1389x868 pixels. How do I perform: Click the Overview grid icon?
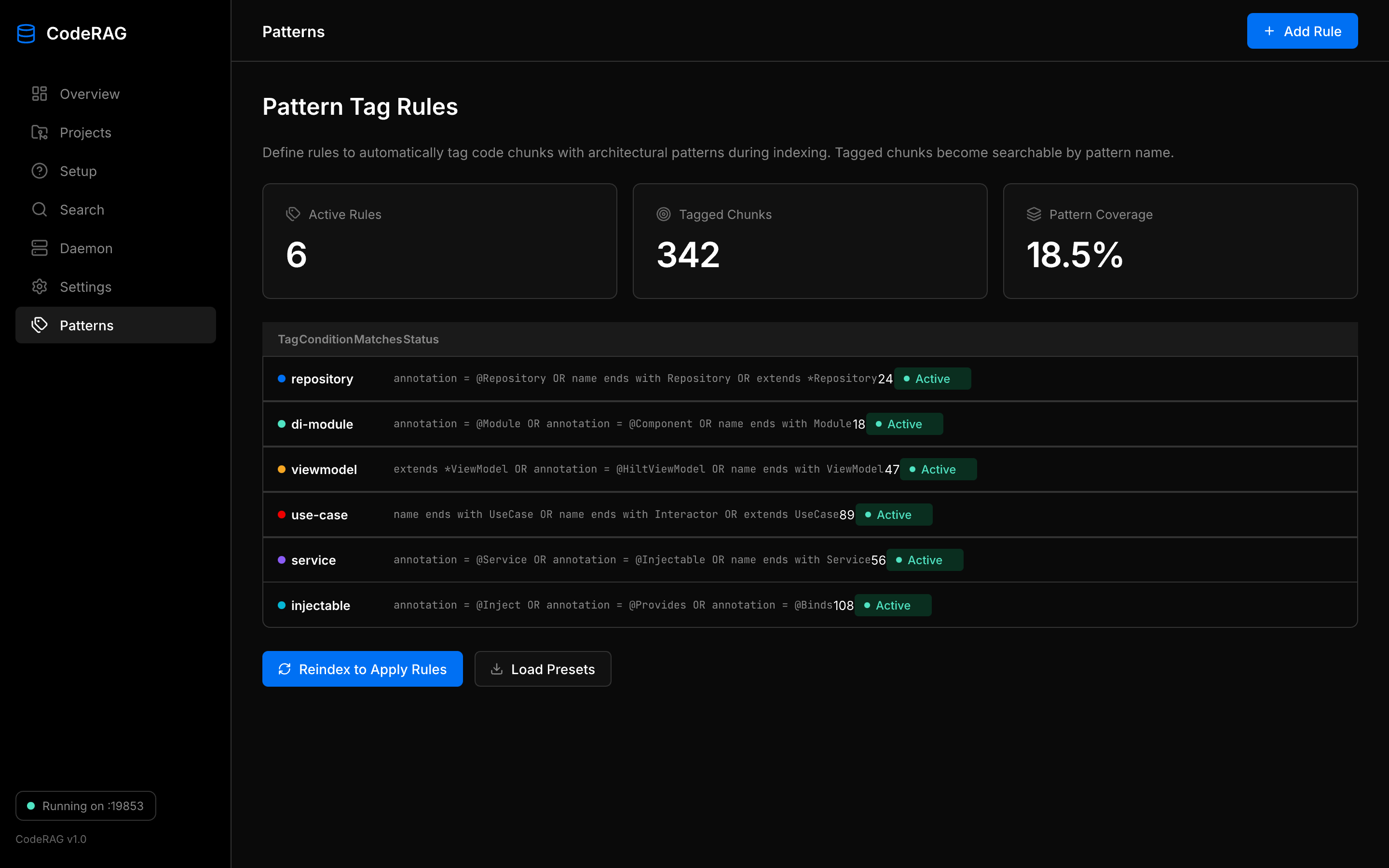pos(39,94)
